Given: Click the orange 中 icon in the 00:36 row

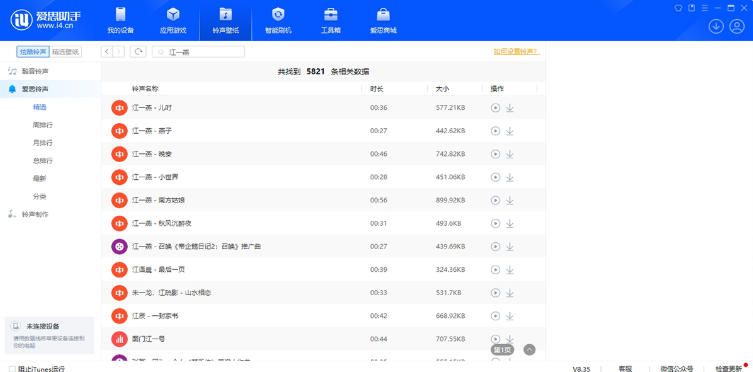Looking at the screenshot, I should tap(119, 108).
